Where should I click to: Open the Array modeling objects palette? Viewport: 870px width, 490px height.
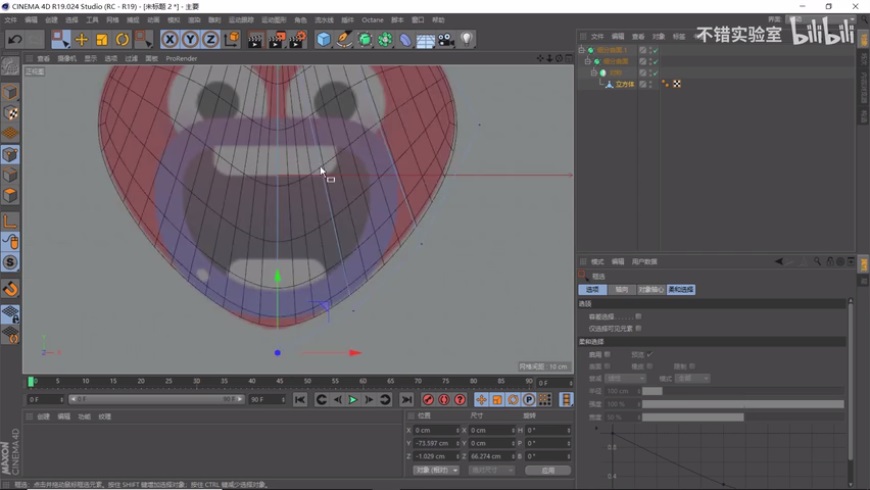click(x=385, y=39)
